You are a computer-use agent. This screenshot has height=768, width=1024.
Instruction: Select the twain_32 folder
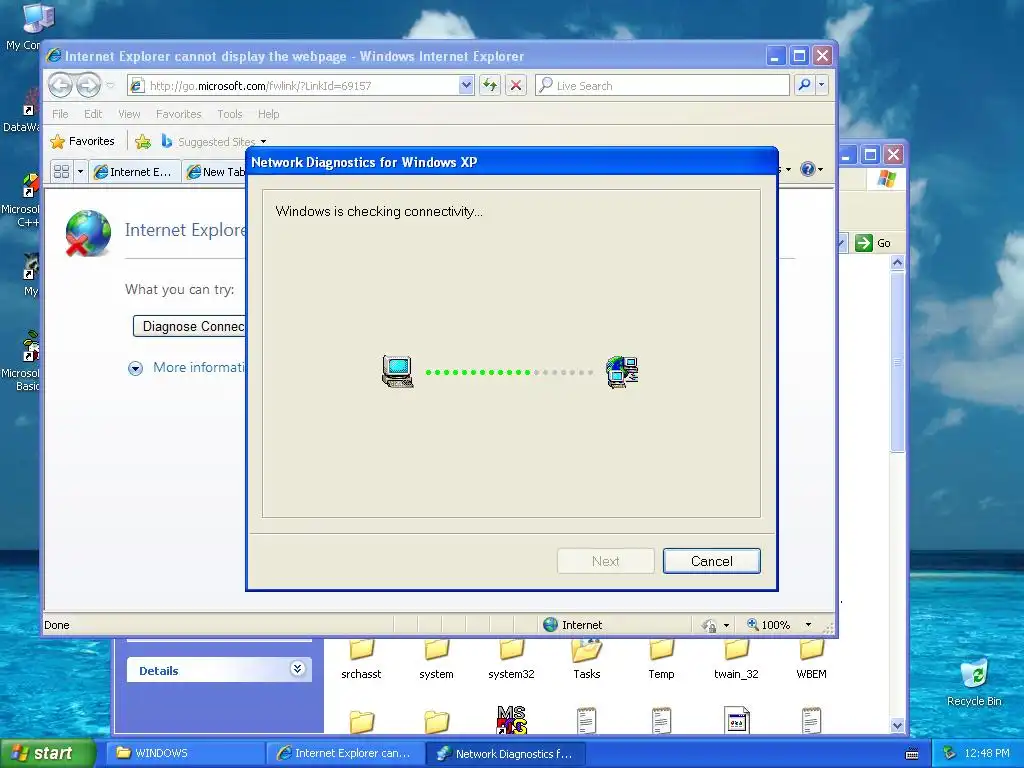[x=736, y=659]
